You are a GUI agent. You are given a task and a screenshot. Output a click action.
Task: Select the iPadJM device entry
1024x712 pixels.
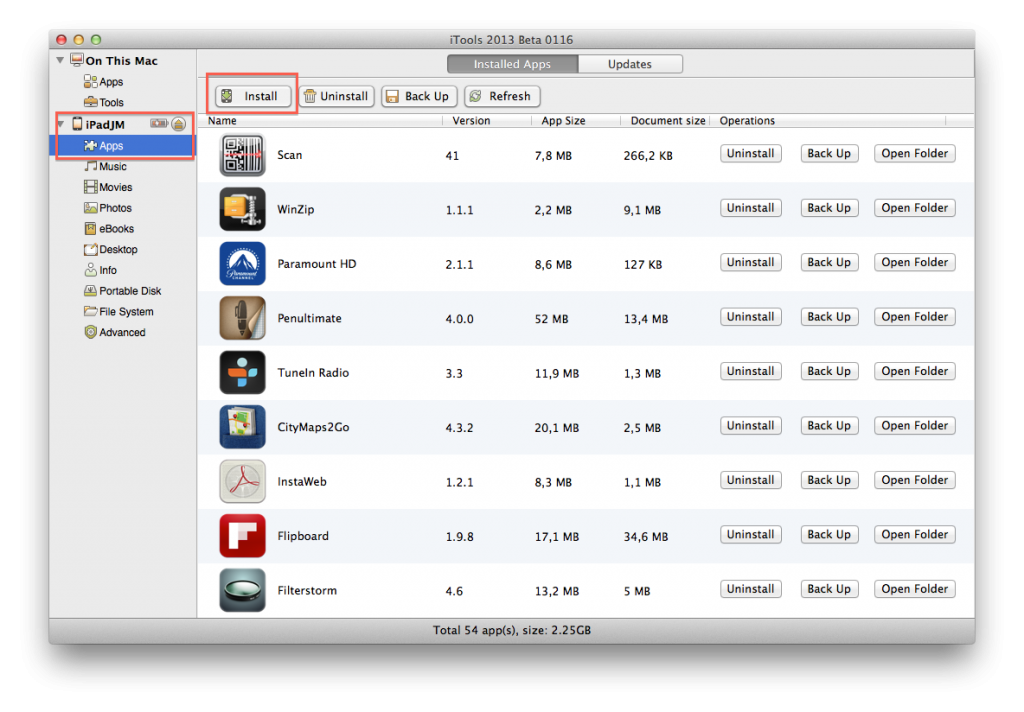tap(104, 124)
